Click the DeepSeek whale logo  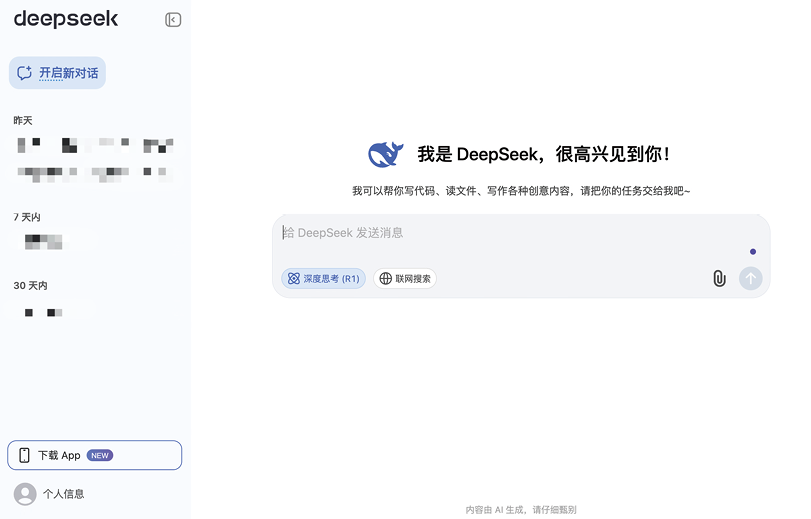pyautogui.click(x=385, y=154)
